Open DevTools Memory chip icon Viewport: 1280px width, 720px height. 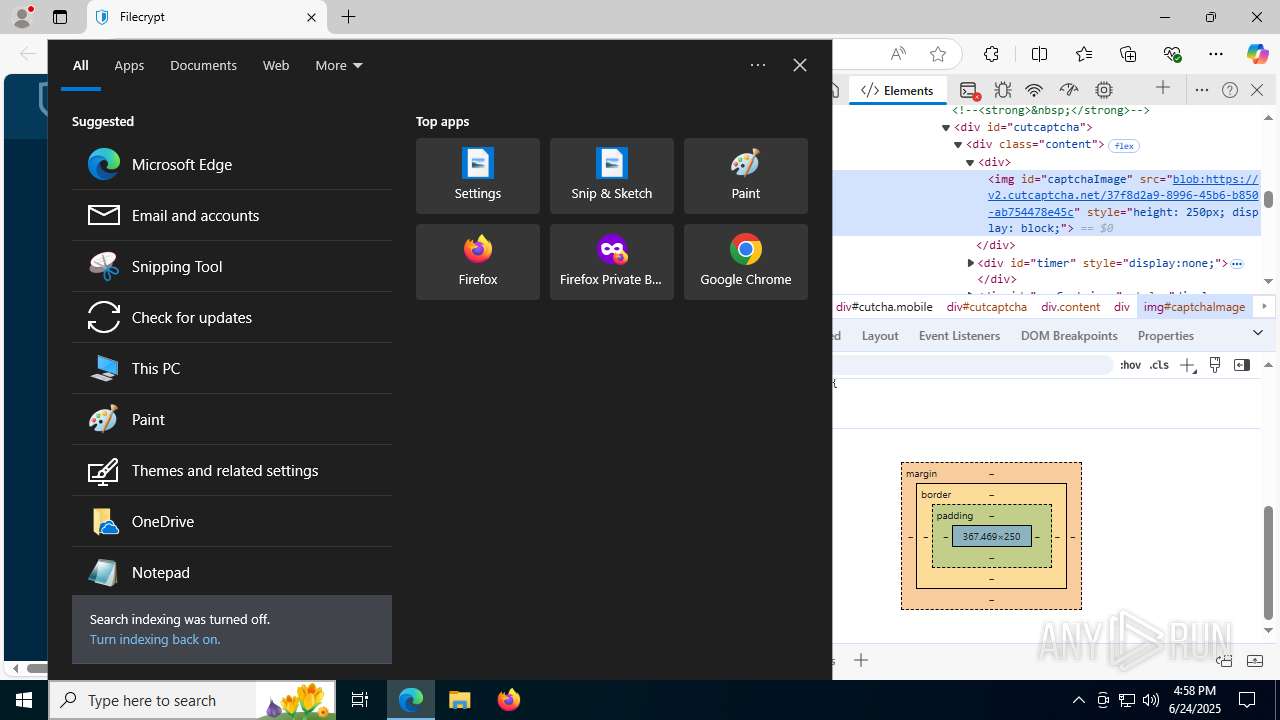pyautogui.click(x=1104, y=90)
